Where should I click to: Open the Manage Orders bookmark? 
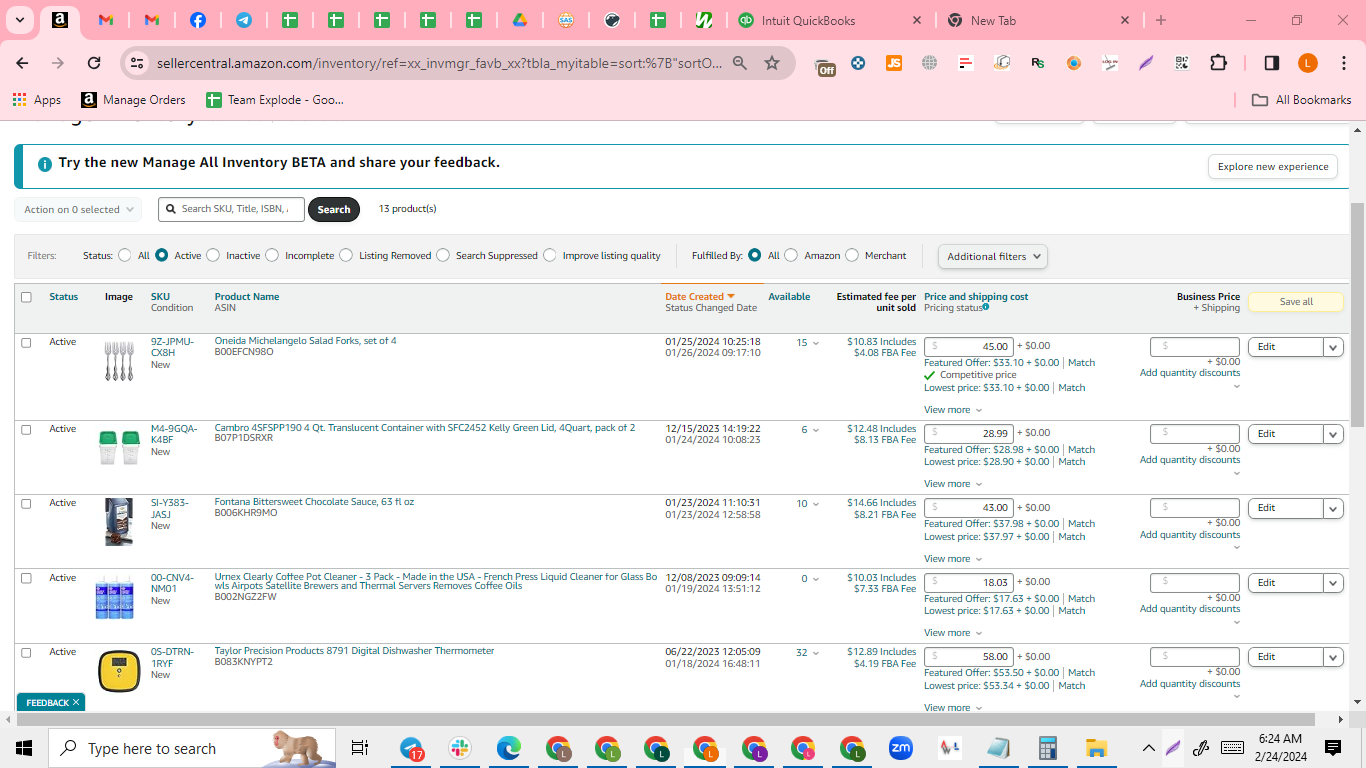pos(134,100)
